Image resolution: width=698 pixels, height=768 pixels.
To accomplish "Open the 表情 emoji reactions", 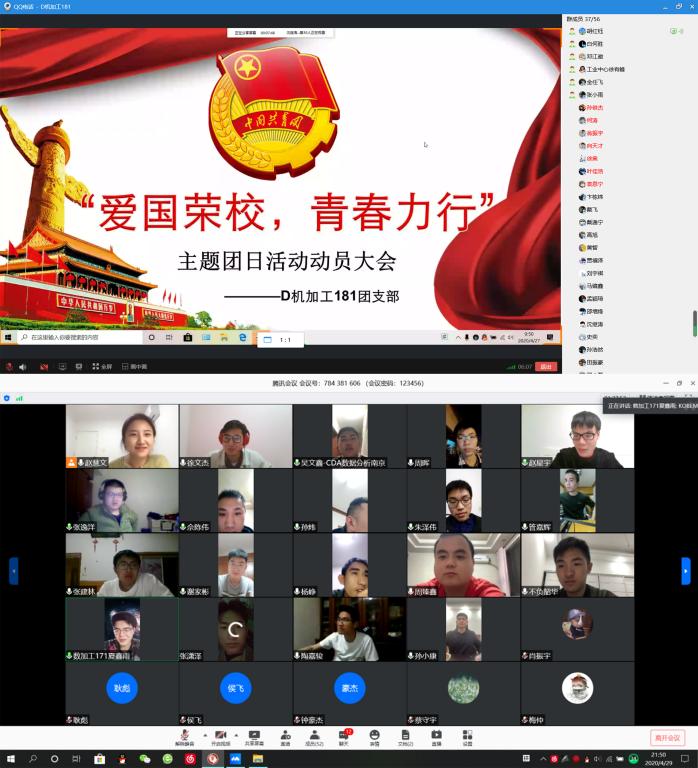I will [375, 736].
